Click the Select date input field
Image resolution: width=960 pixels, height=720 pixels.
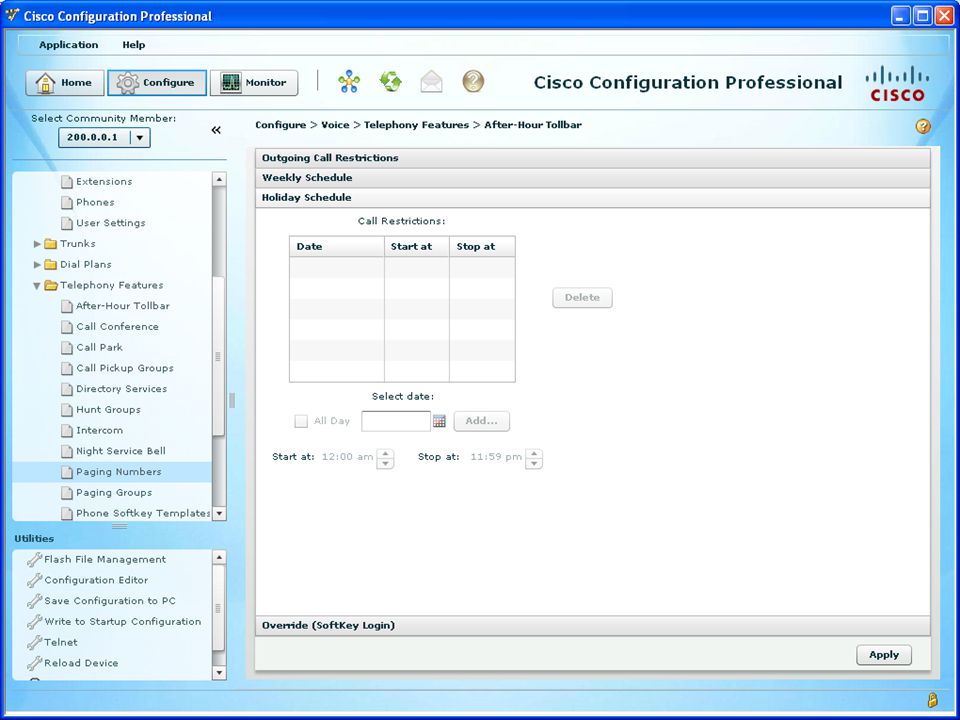(396, 421)
